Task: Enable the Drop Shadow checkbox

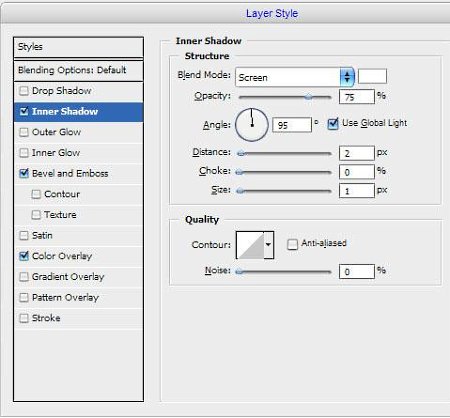Action: click(x=24, y=91)
